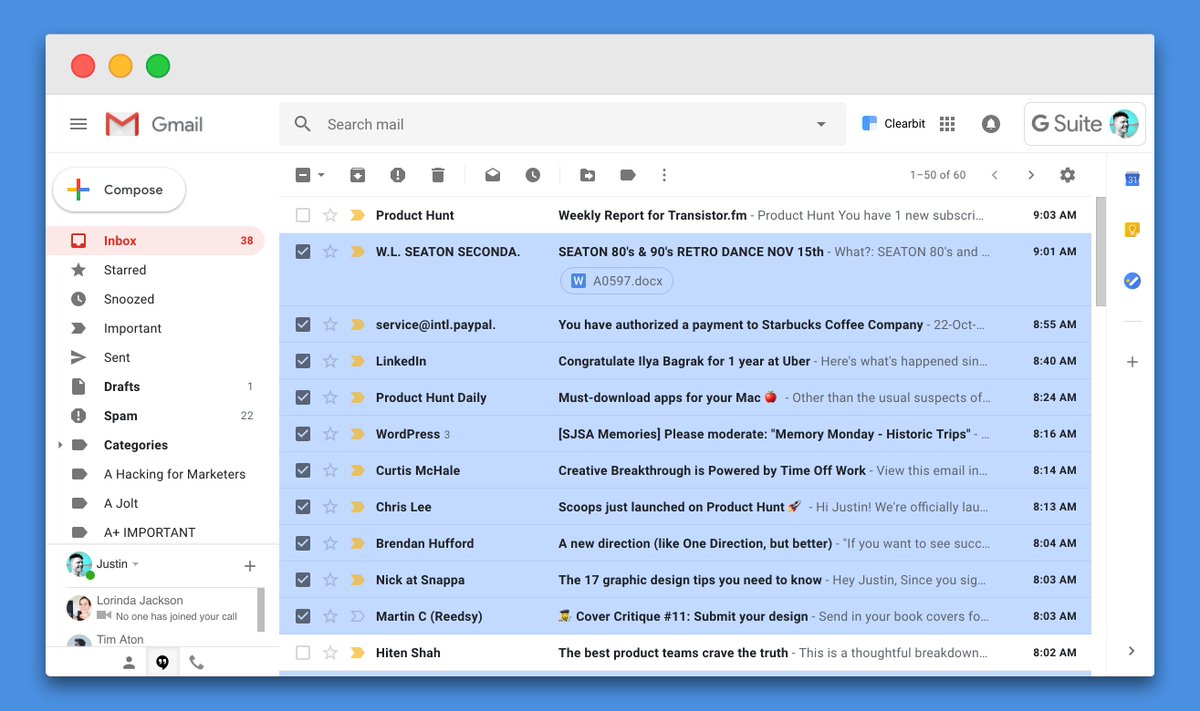
Task: Report selected emails as spam
Action: (x=398, y=175)
